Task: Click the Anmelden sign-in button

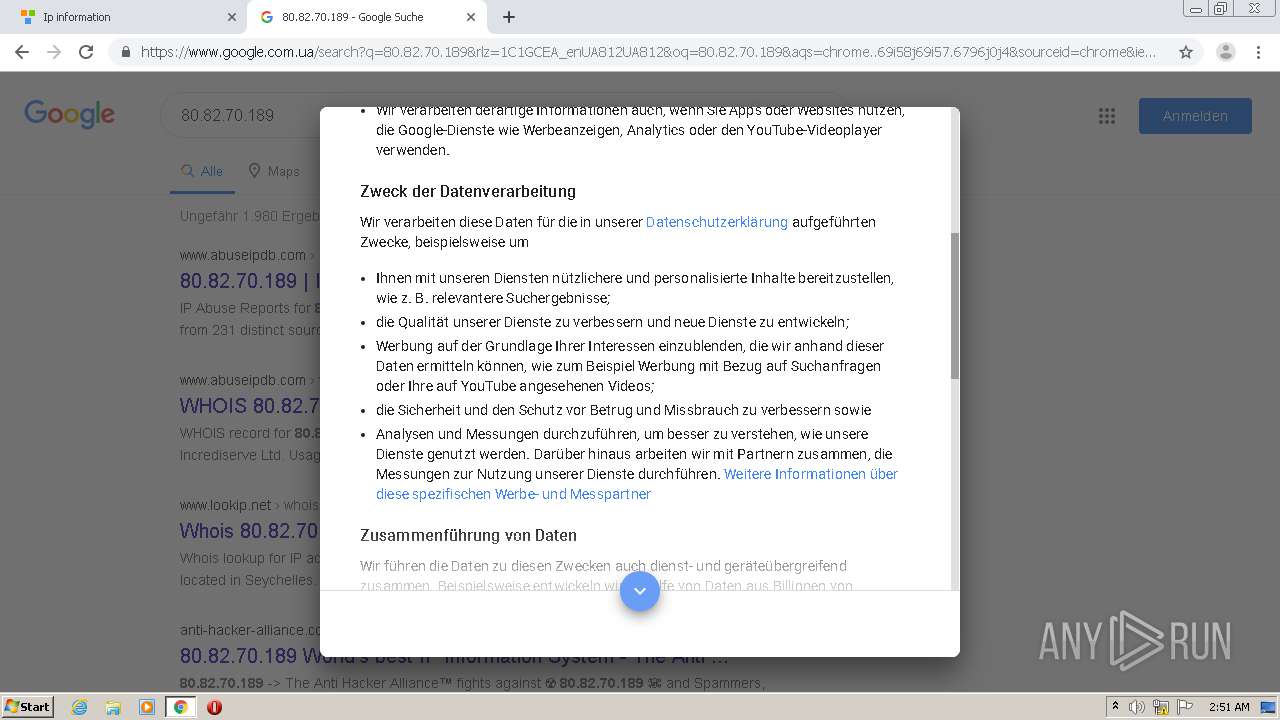Action: (1195, 116)
